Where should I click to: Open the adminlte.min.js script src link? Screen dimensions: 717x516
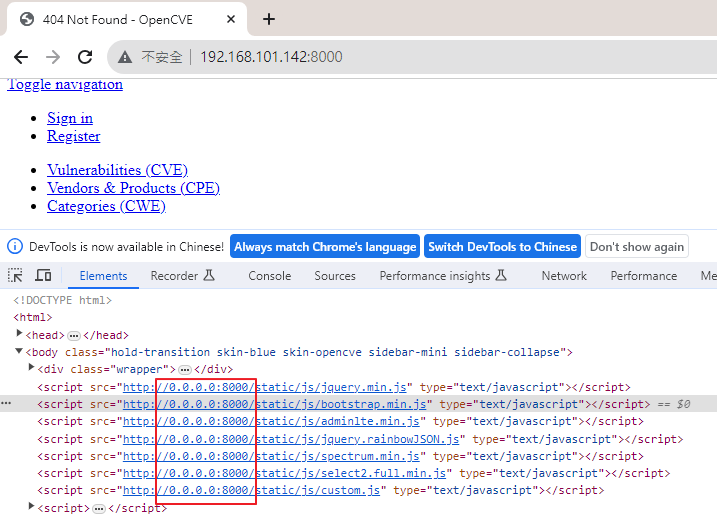271,421
